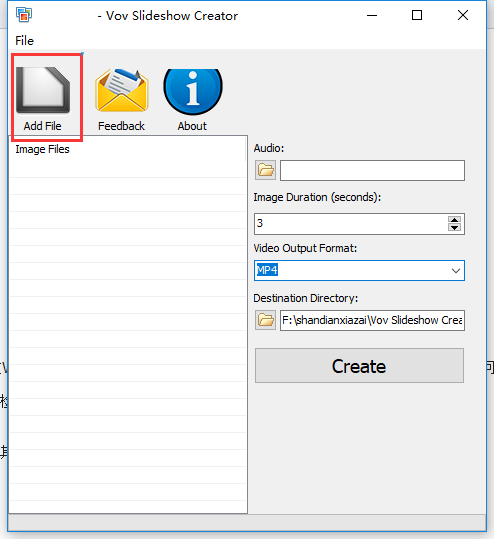Screen dimensions: 494x539
Task: Select the MP4 text in format box
Action: (267, 270)
